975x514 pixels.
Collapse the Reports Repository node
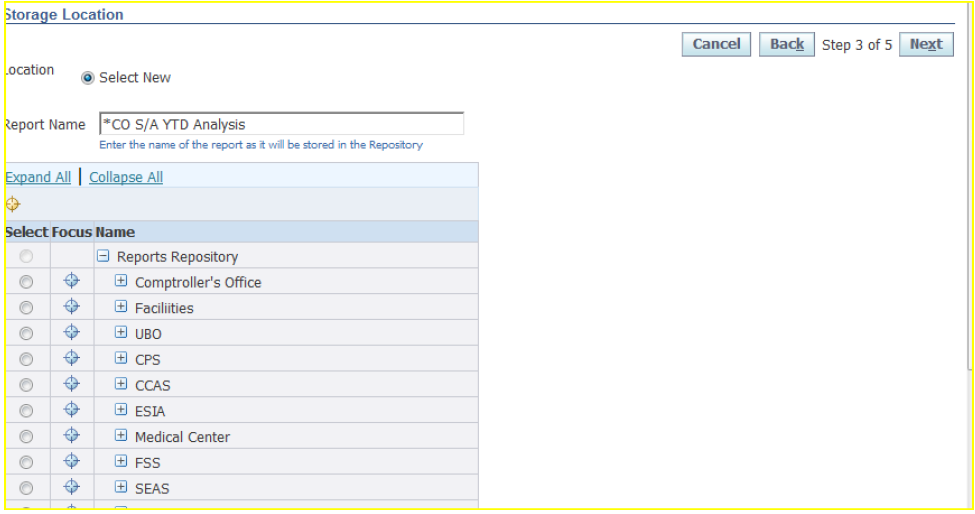pyautogui.click(x=103, y=255)
